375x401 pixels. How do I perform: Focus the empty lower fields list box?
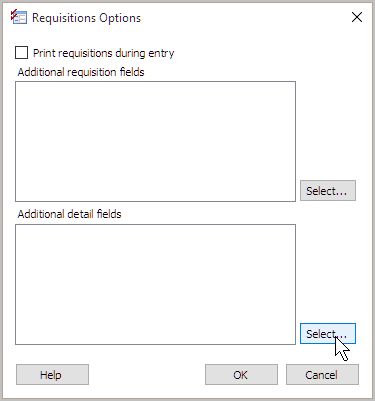pyautogui.click(x=155, y=284)
